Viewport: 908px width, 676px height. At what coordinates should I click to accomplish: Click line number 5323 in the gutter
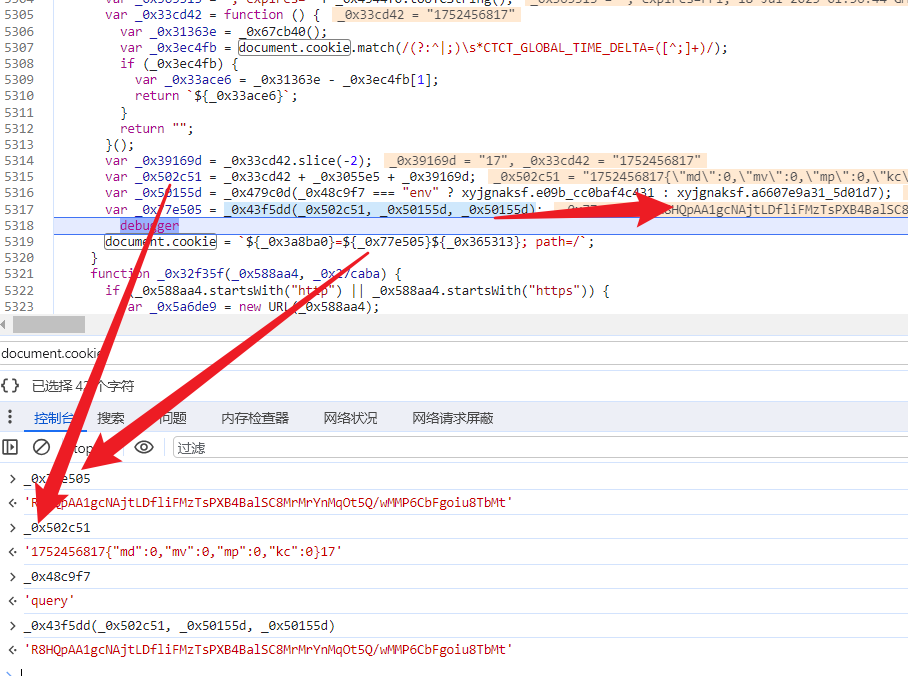[x=19, y=307]
